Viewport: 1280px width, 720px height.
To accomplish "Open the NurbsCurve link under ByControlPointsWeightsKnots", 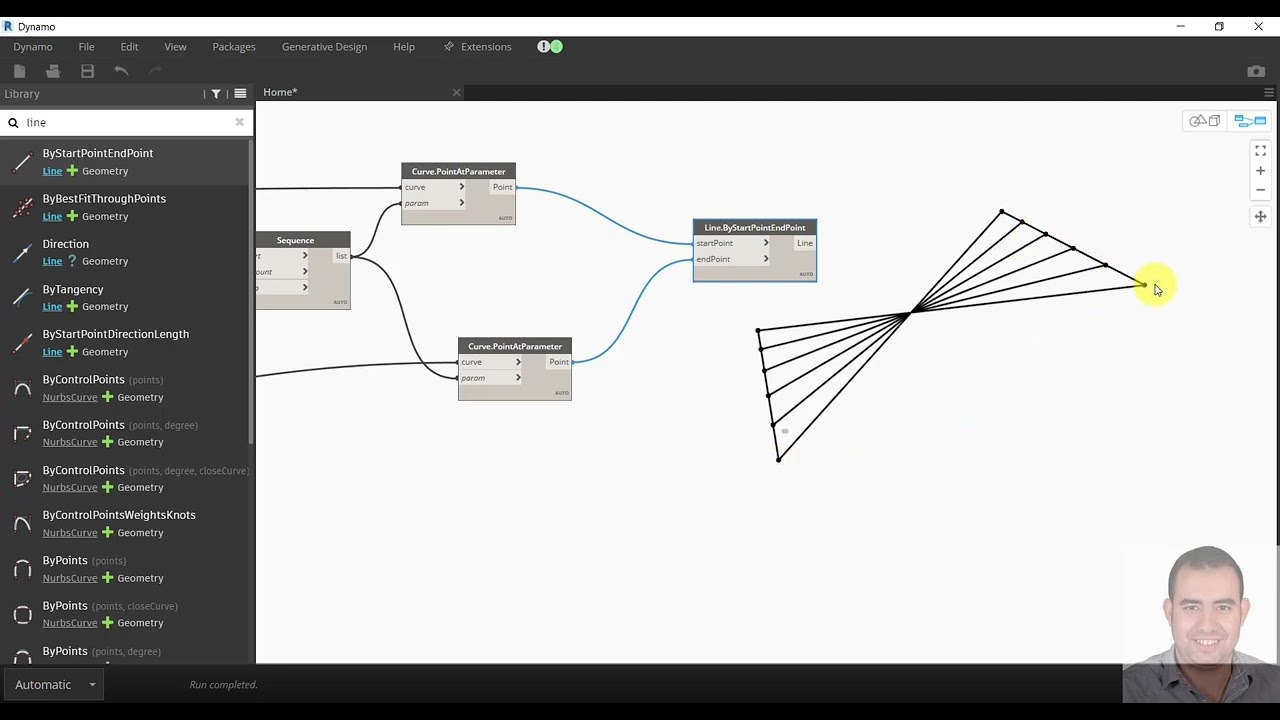I will 70,533.
